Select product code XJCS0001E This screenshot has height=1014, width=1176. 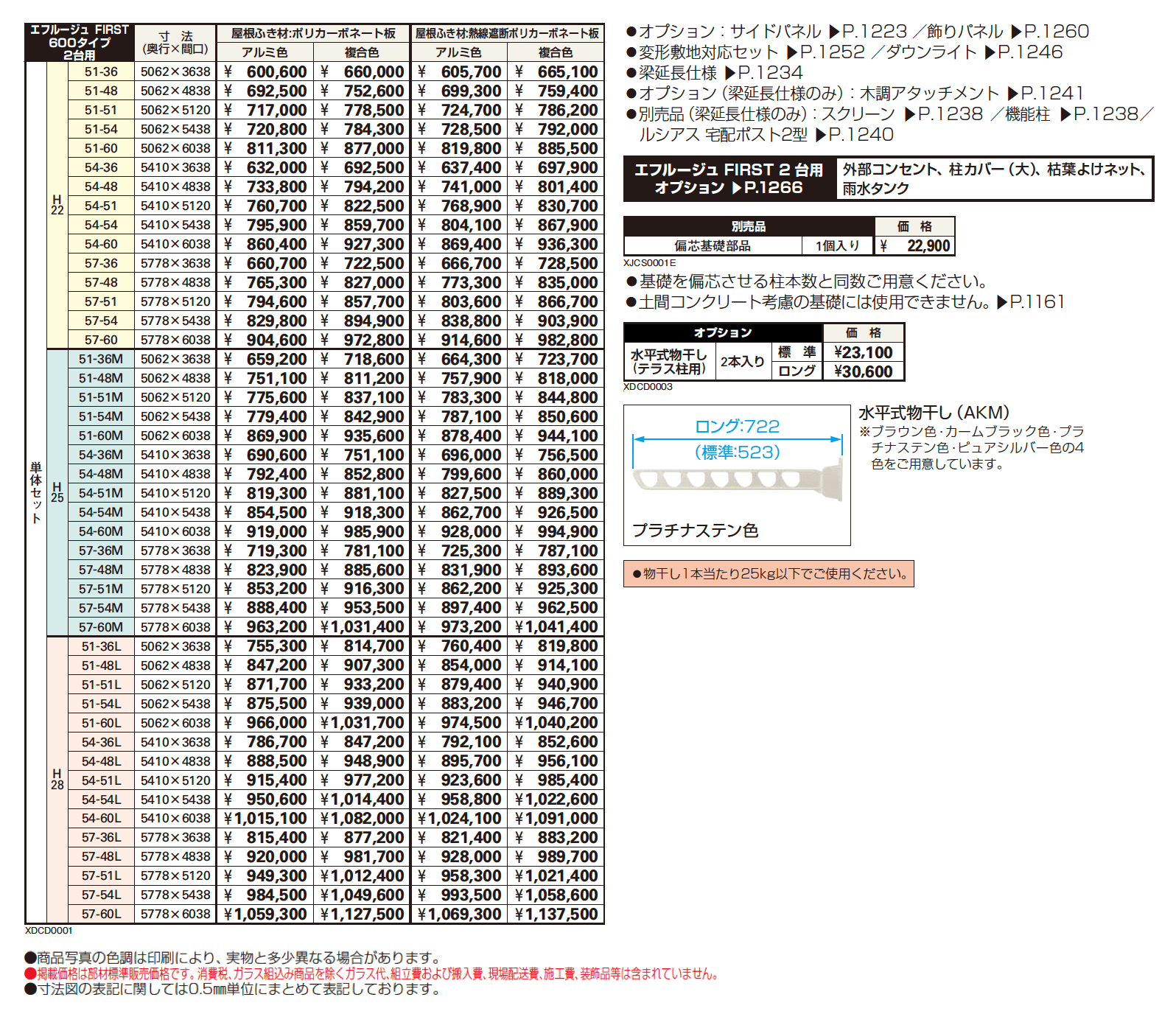[649, 262]
